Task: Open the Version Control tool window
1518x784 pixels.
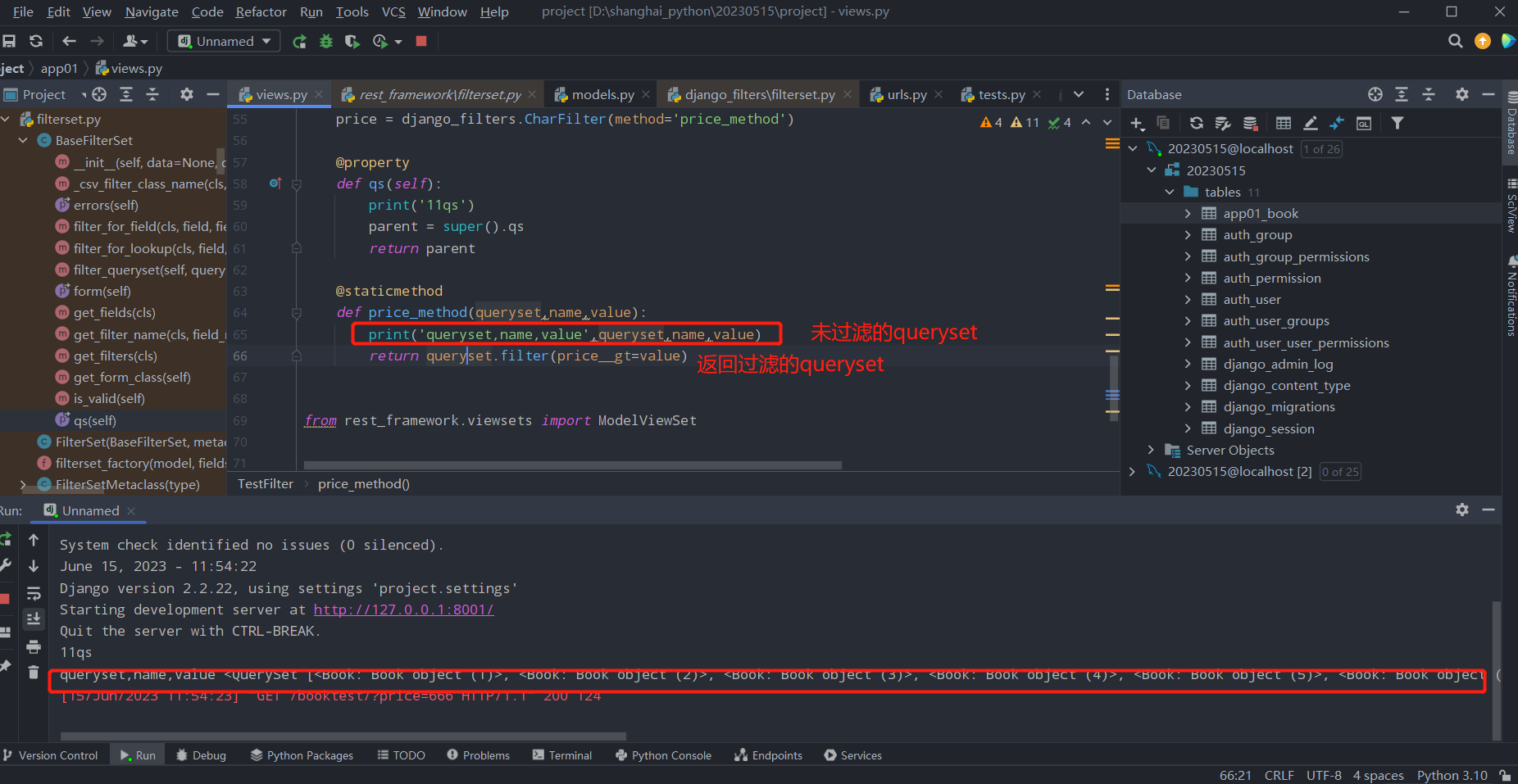Action: [x=50, y=755]
